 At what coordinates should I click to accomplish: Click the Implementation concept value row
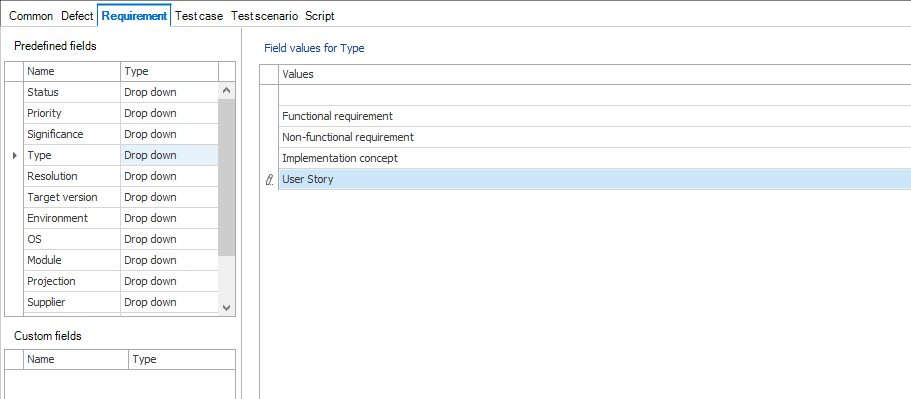pos(594,158)
